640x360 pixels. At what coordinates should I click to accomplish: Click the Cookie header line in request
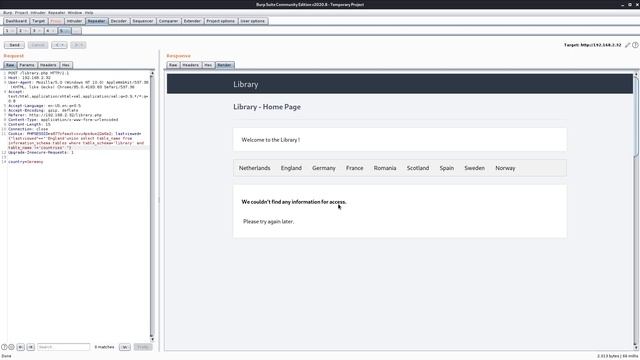click(x=76, y=140)
